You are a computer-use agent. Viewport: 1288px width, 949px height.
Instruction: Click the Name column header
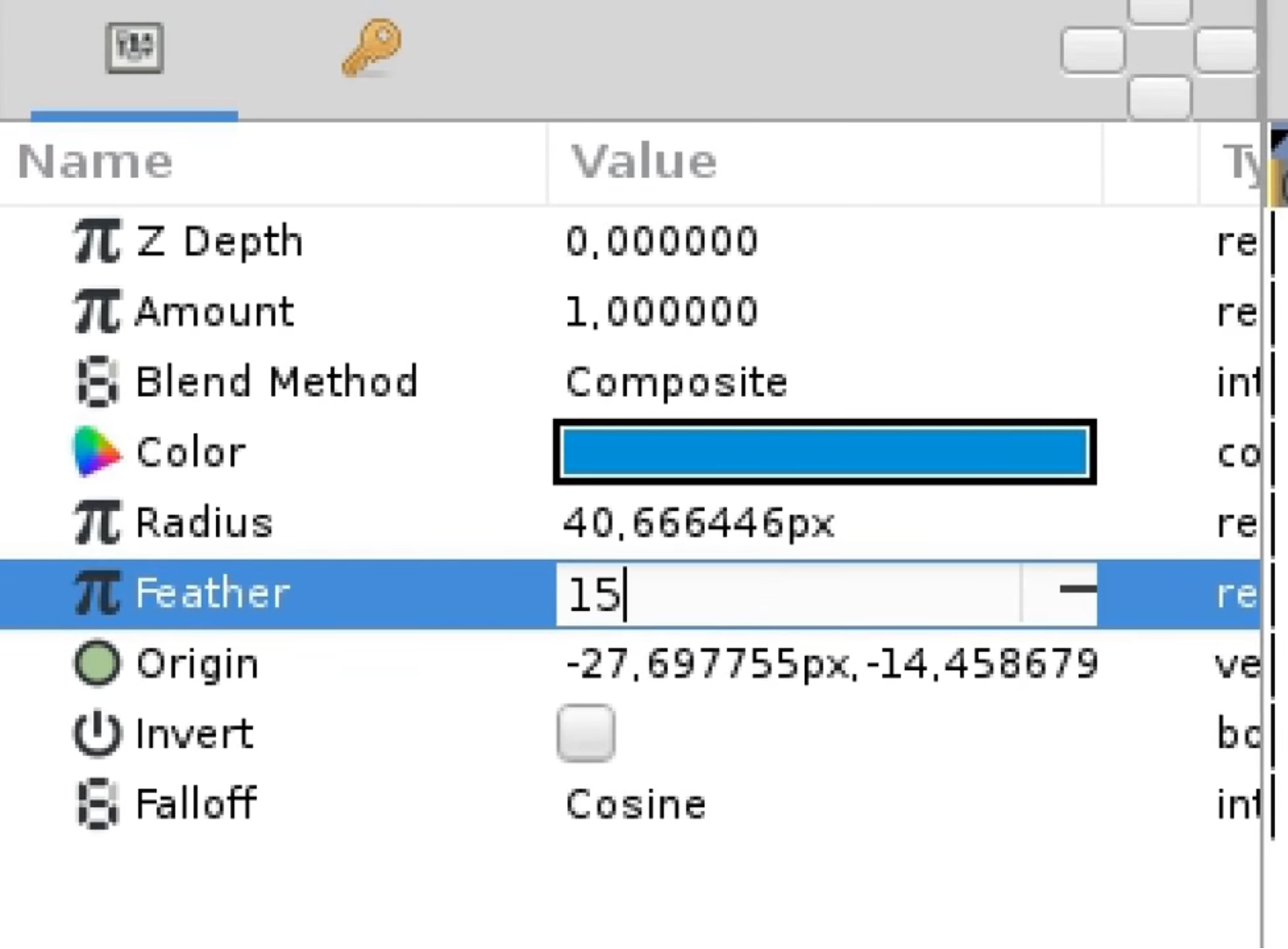tap(95, 162)
